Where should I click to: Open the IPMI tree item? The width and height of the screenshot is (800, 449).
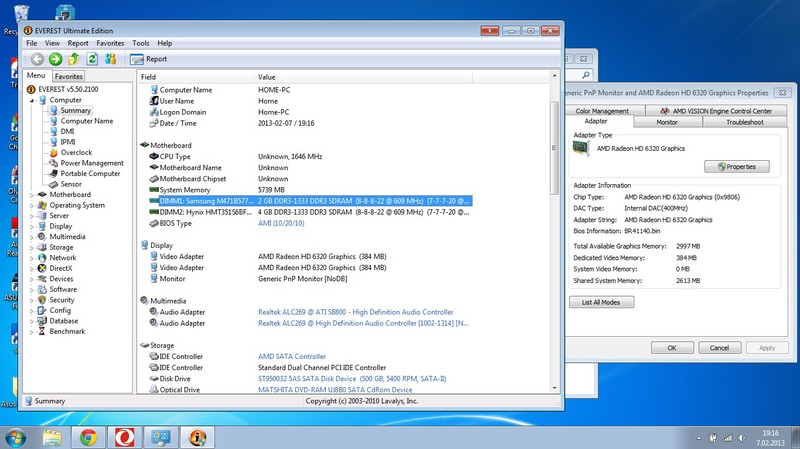coord(68,142)
